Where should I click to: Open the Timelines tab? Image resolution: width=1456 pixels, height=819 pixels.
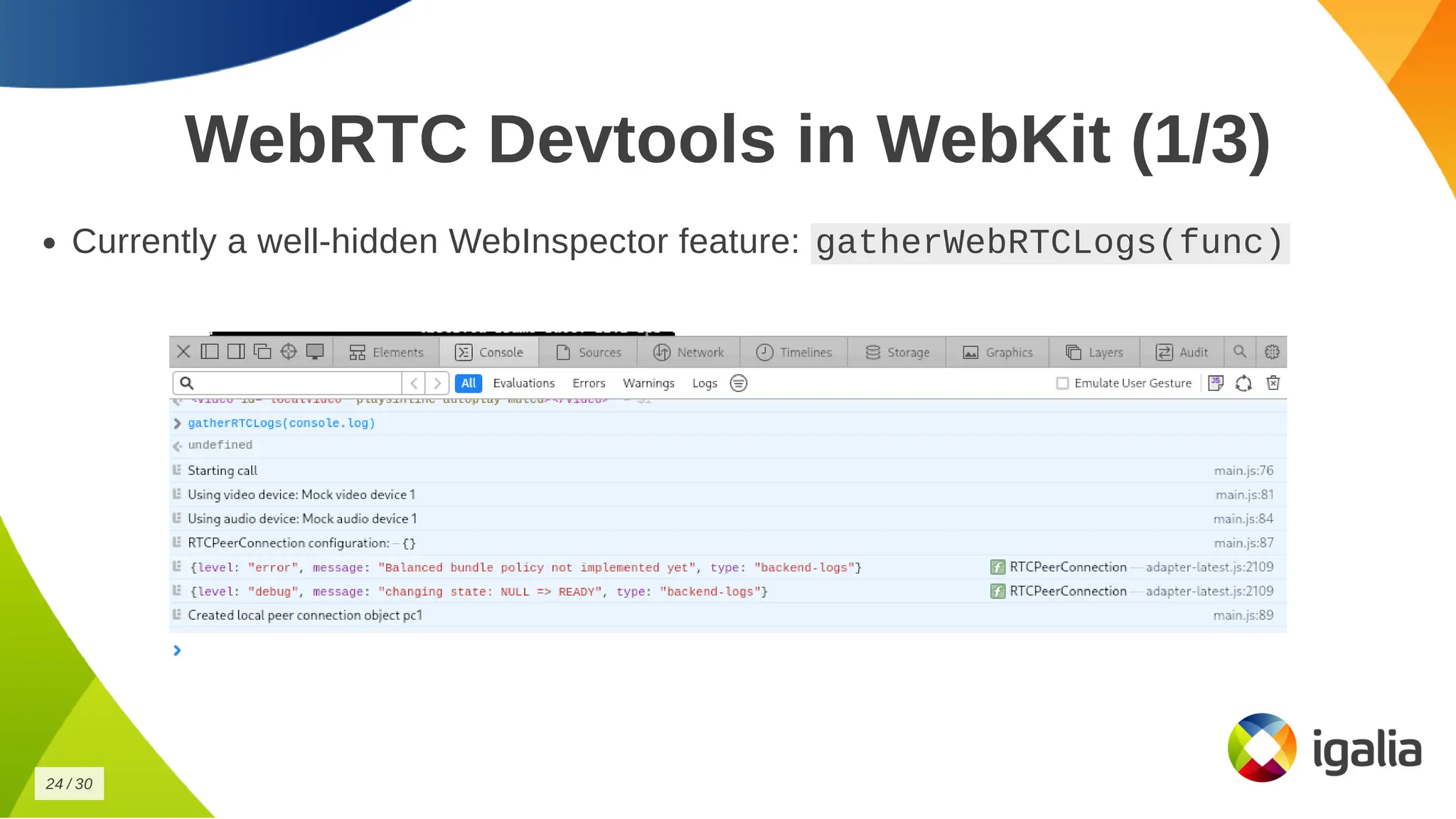point(793,352)
